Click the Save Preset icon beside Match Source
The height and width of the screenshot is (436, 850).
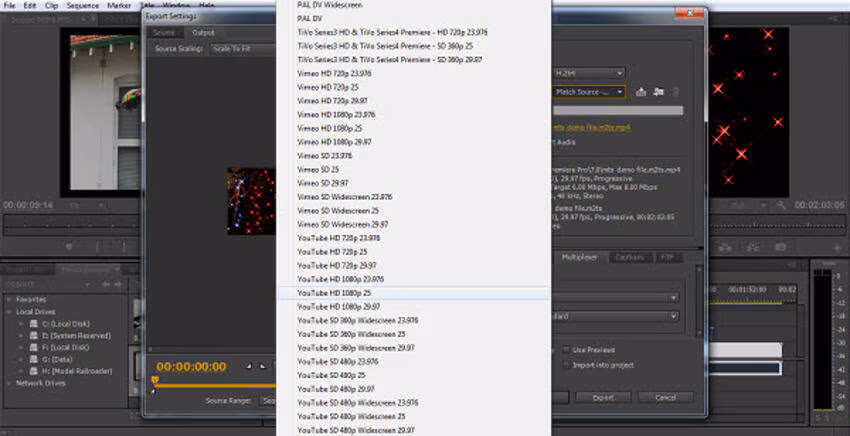[x=641, y=92]
